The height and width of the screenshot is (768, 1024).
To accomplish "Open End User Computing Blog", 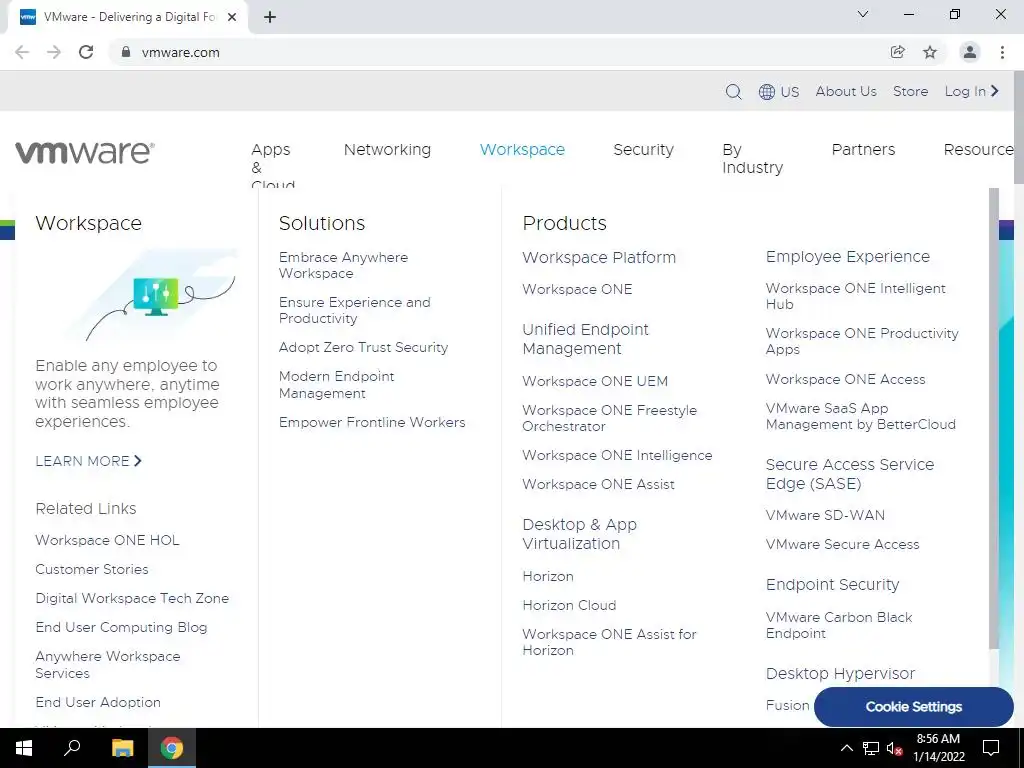I will (x=121, y=627).
